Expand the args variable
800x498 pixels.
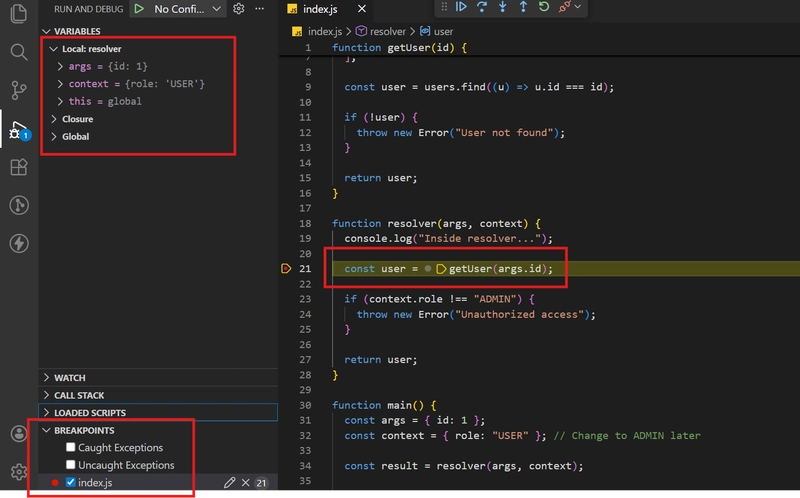(60, 66)
